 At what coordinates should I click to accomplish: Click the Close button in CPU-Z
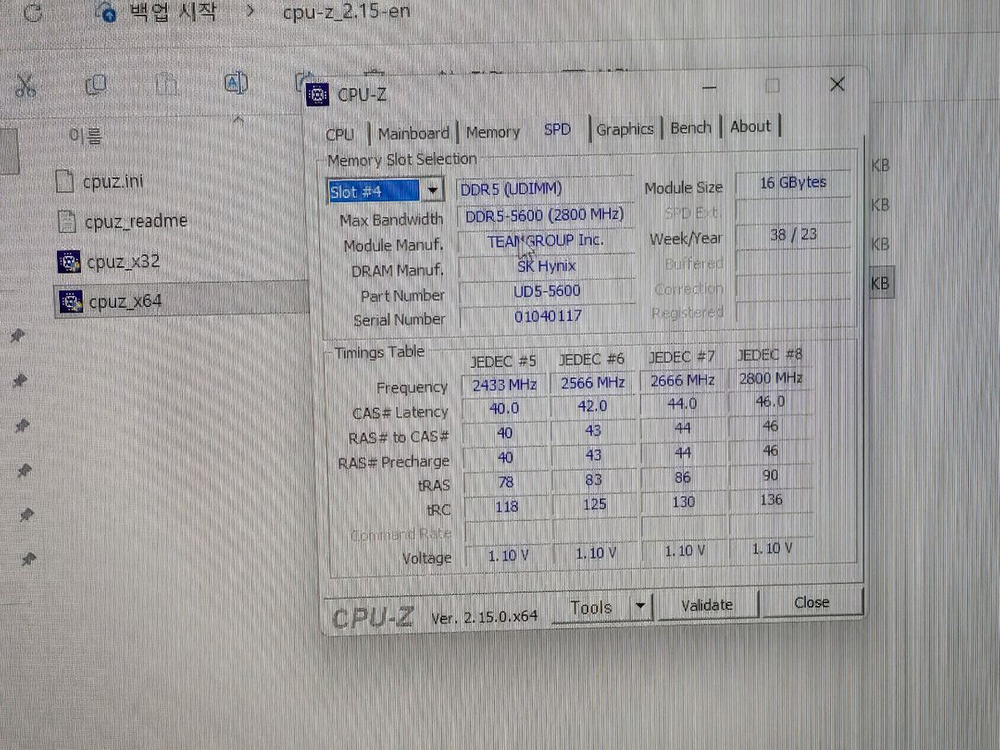[x=811, y=601]
